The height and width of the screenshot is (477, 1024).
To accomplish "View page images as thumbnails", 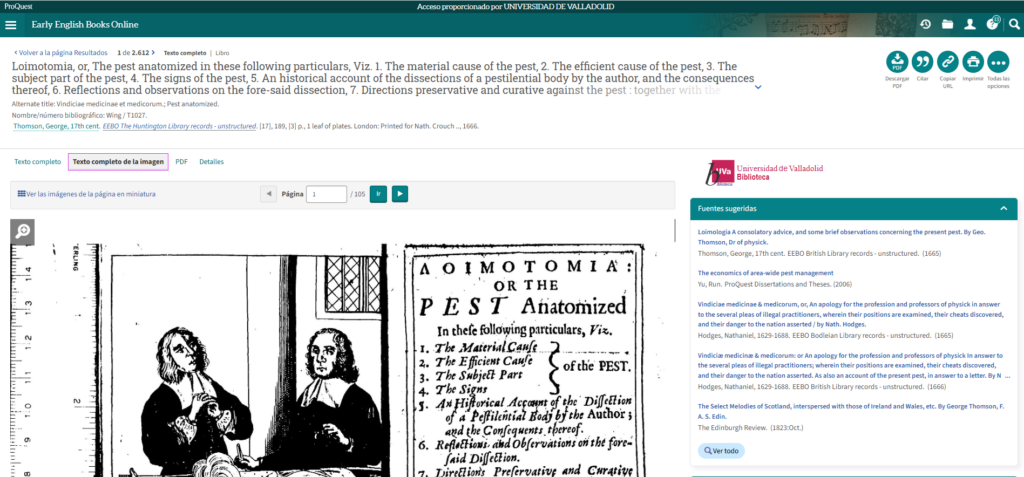I will (87, 194).
